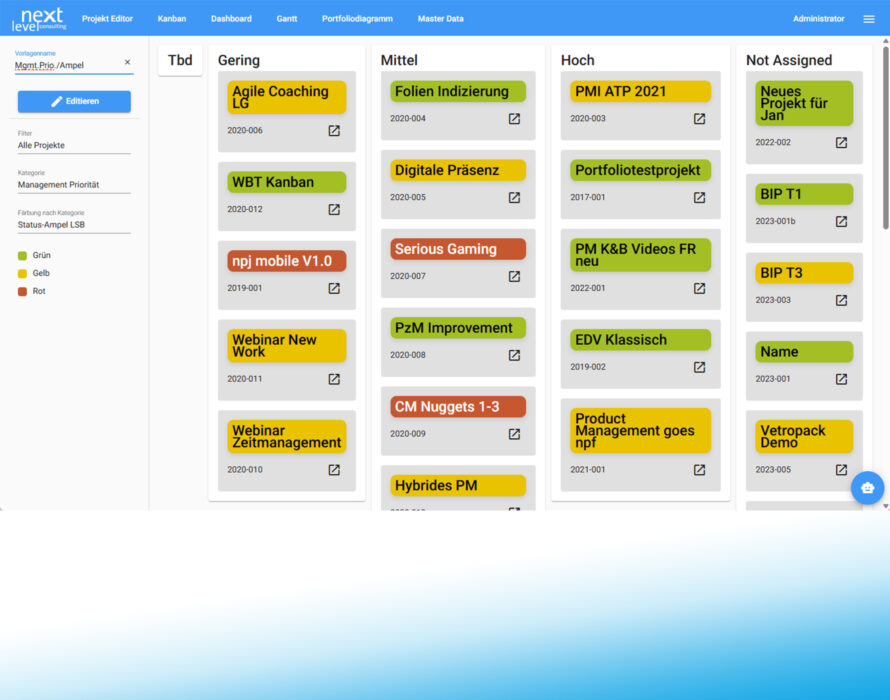This screenshot has height=700, width=890.
Task: Click the Hybrides PM card title
Action: coord(458,486)
